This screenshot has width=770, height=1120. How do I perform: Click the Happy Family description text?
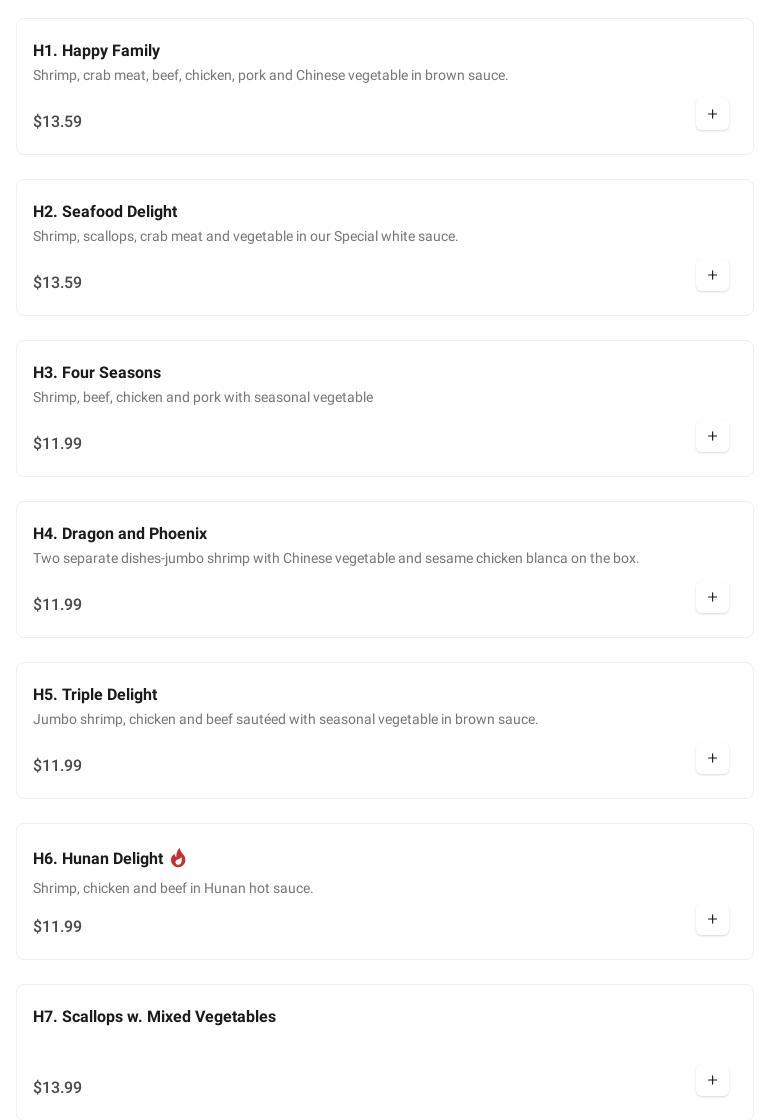(270, 76)
